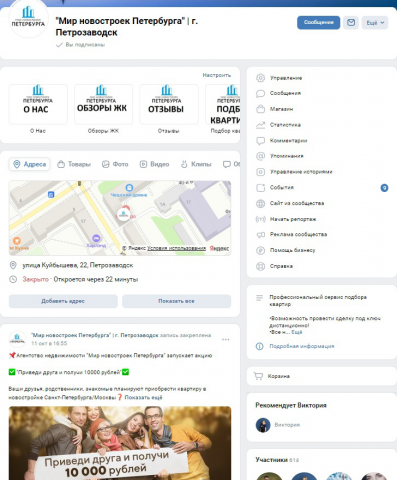
Task: Open the Корзина link
Action: [x=279, y=376]
